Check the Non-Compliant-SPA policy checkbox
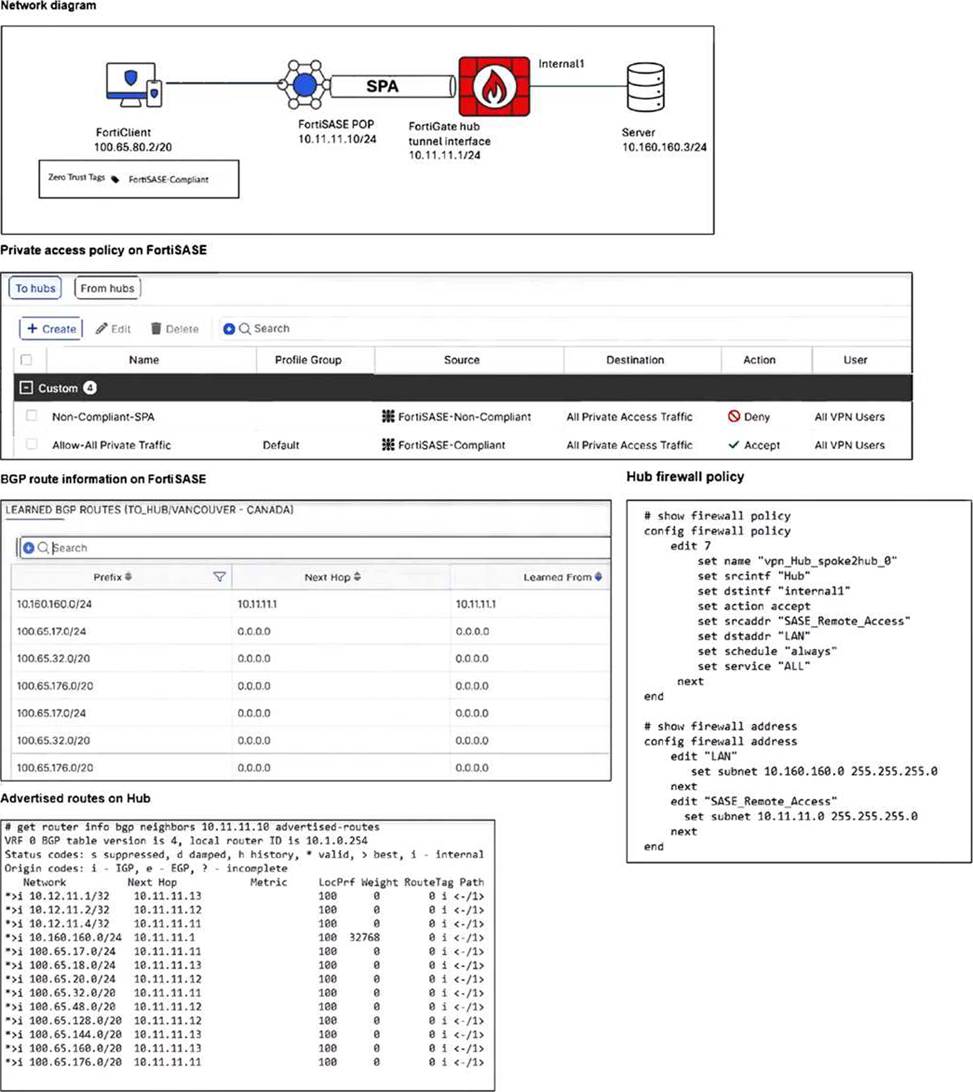The width and height of the screenshot is (973, 1092). [32, 417]
